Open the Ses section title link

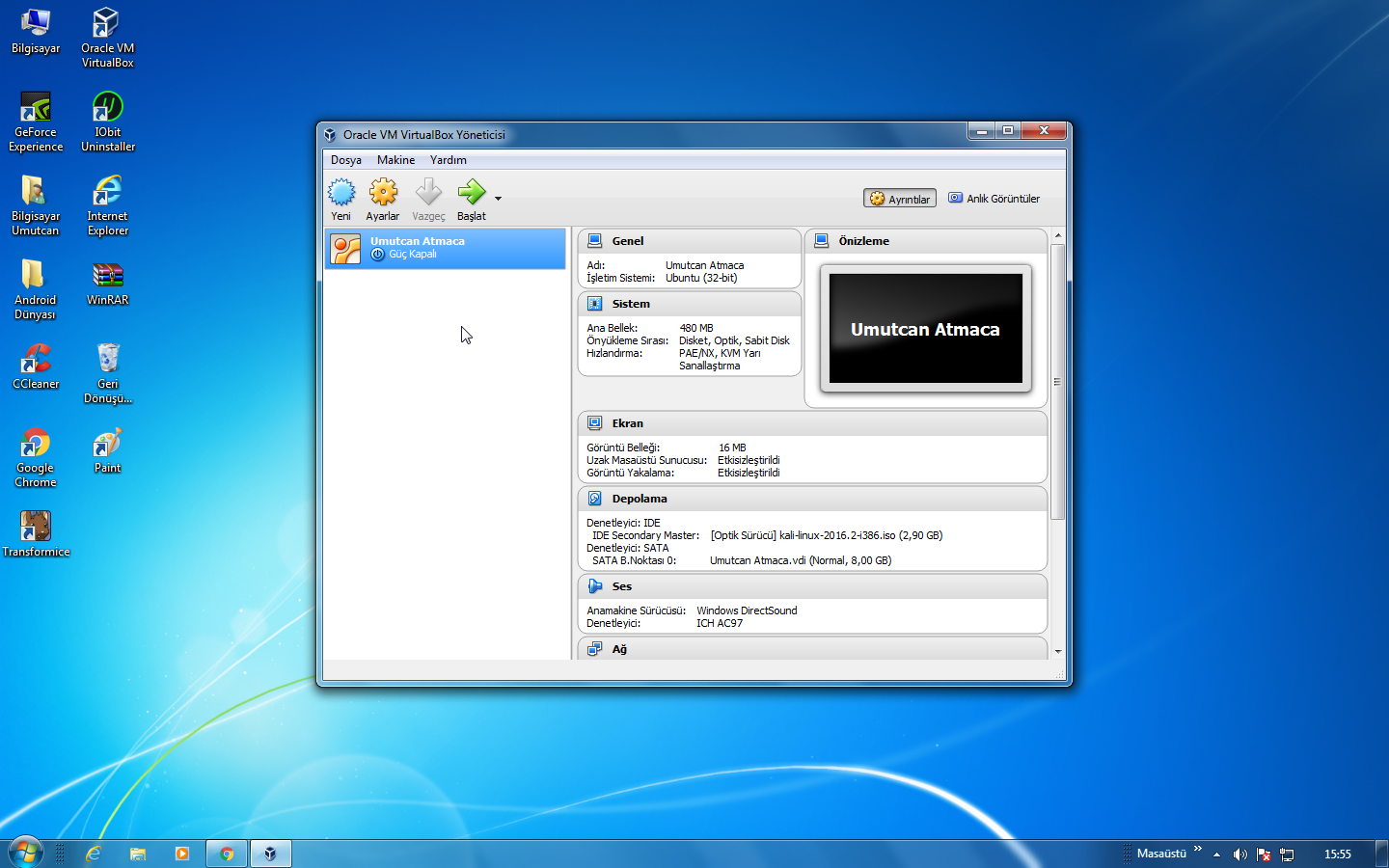pyautogui.click(x=622, y=586)
